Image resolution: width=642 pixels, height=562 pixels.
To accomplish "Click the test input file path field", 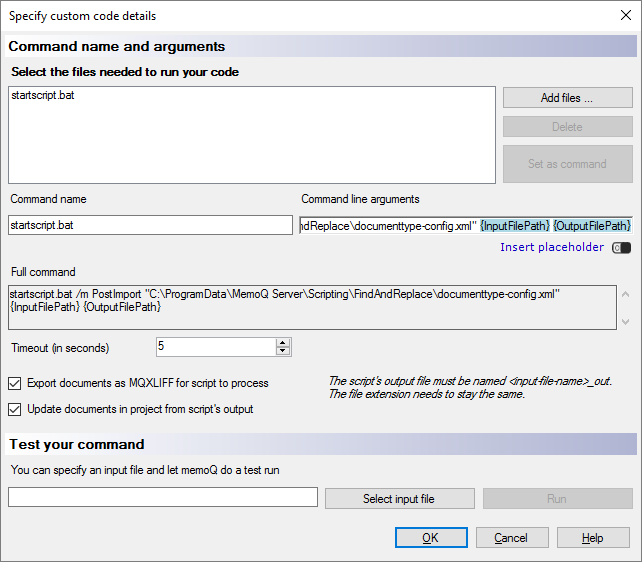I will tap(163, 498).
